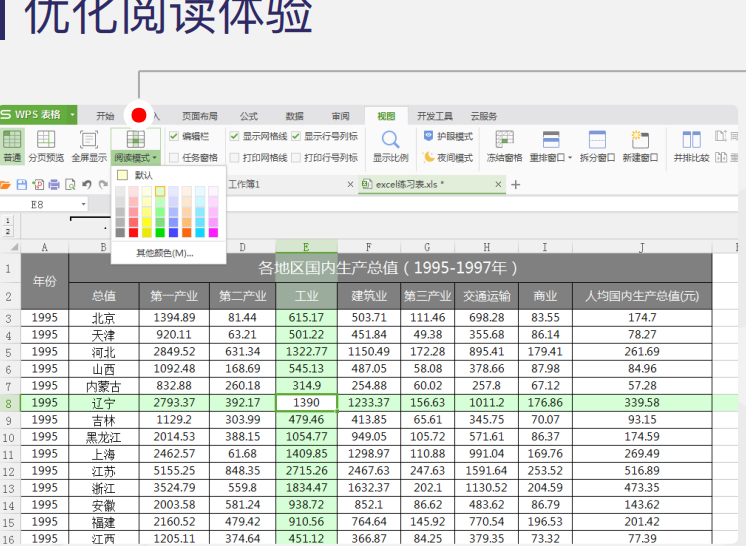The width and height of the screenshot is (746, 546).
Task: Toggle 显示行号列标 show headings checkbox
Action: (x=295, y=136)
